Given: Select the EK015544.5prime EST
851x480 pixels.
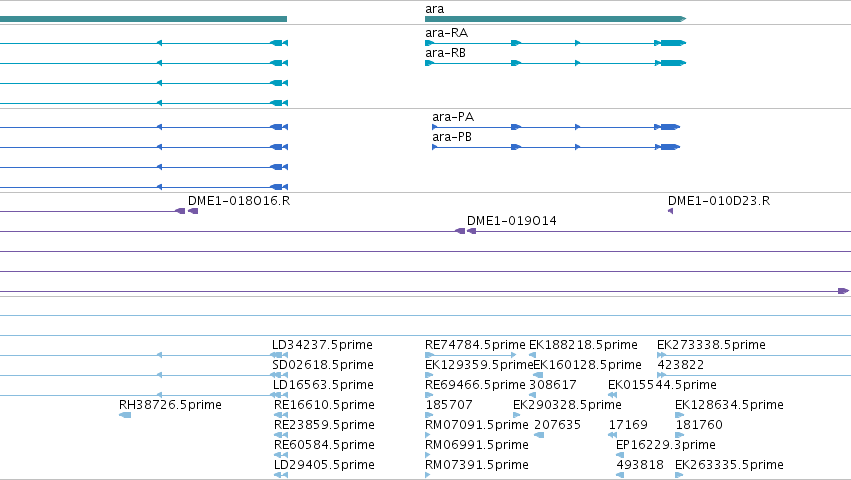Looking at the screenshot, I should point(663,384).
